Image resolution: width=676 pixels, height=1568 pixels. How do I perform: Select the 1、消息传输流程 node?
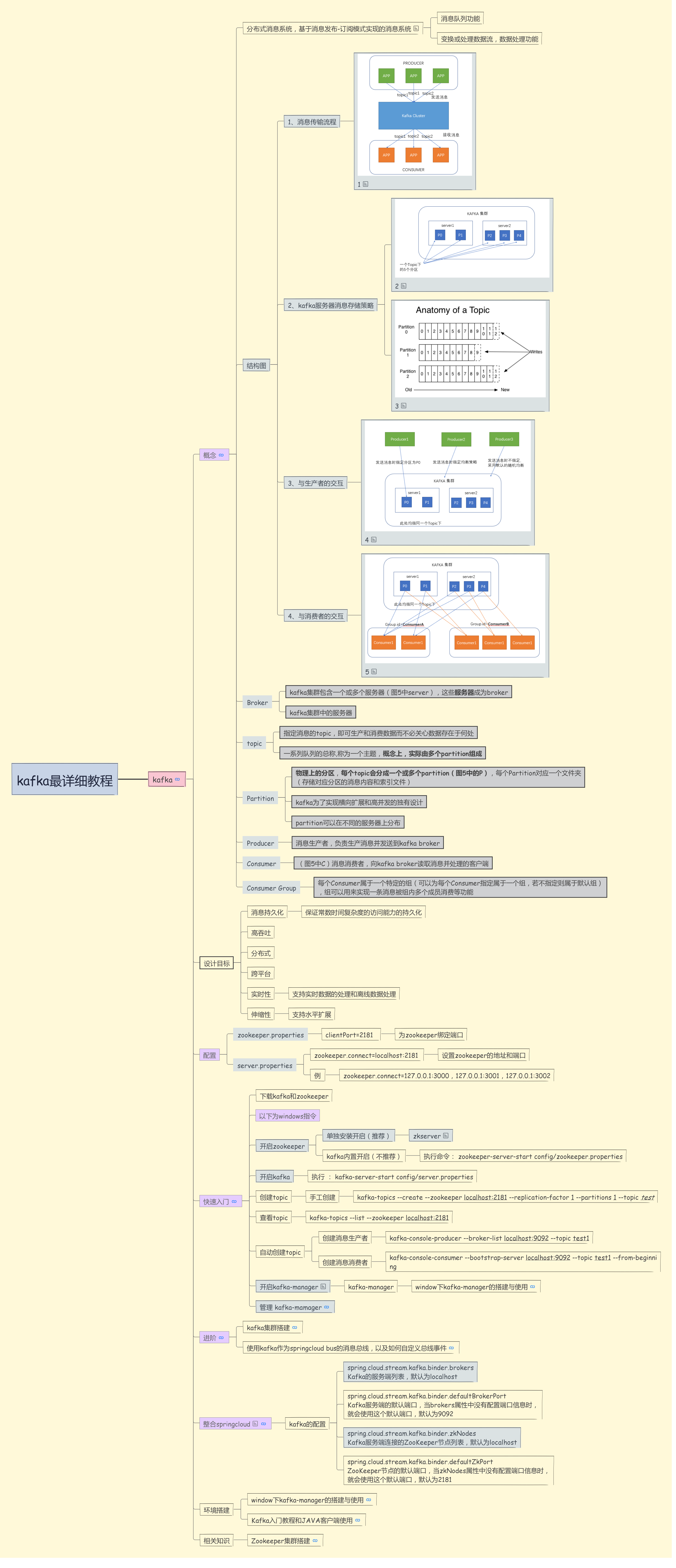point(314,122)
